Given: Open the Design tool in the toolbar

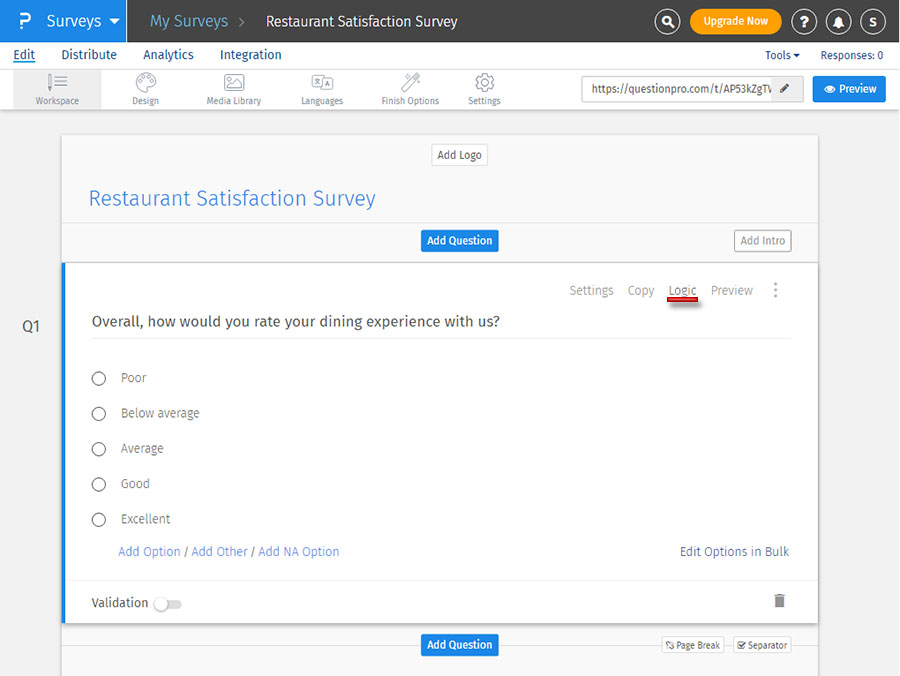Looking at the screenshot, I should 144,89.
